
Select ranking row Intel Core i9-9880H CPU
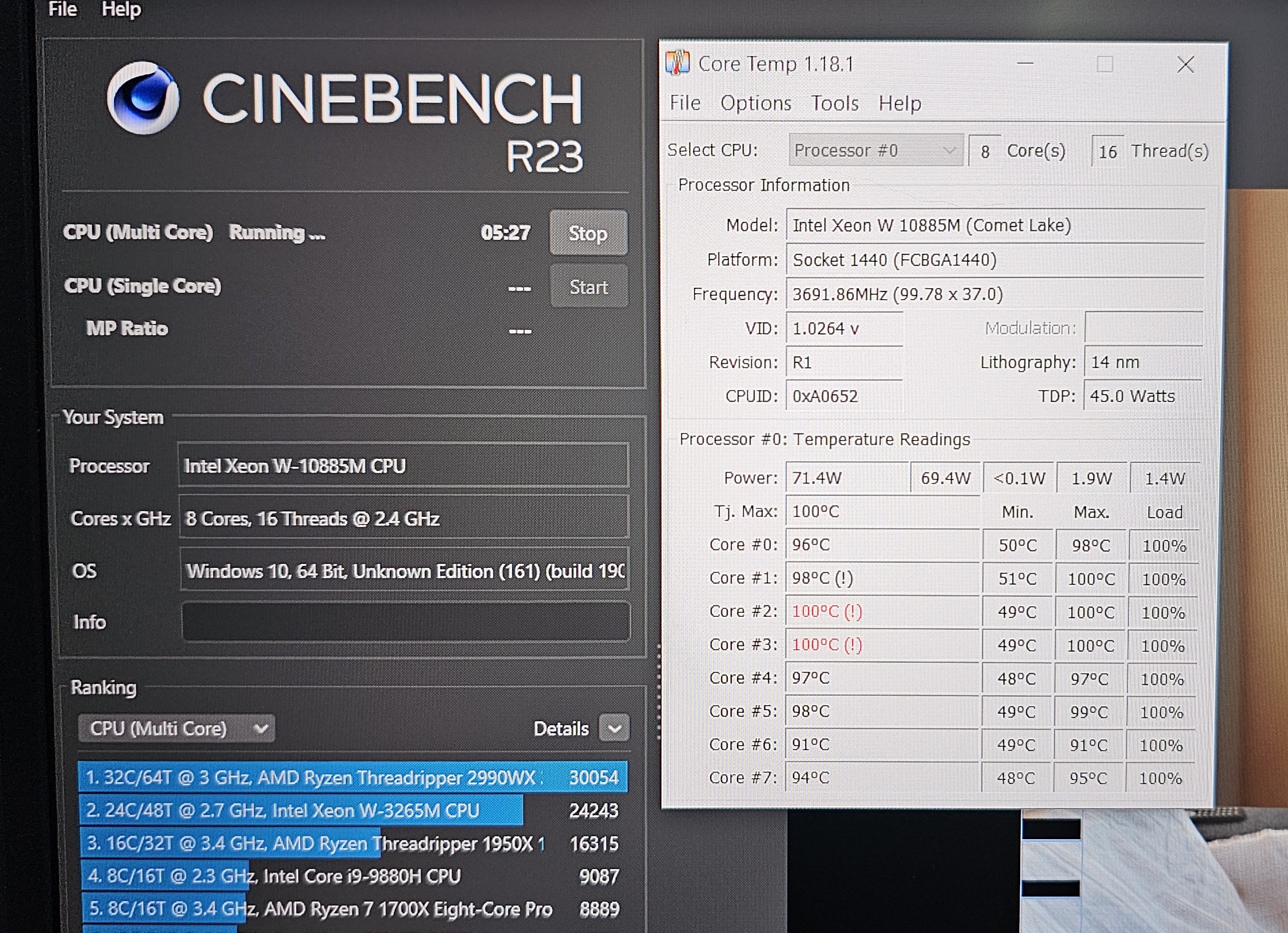pyautogui.click(x=353, y=876)
